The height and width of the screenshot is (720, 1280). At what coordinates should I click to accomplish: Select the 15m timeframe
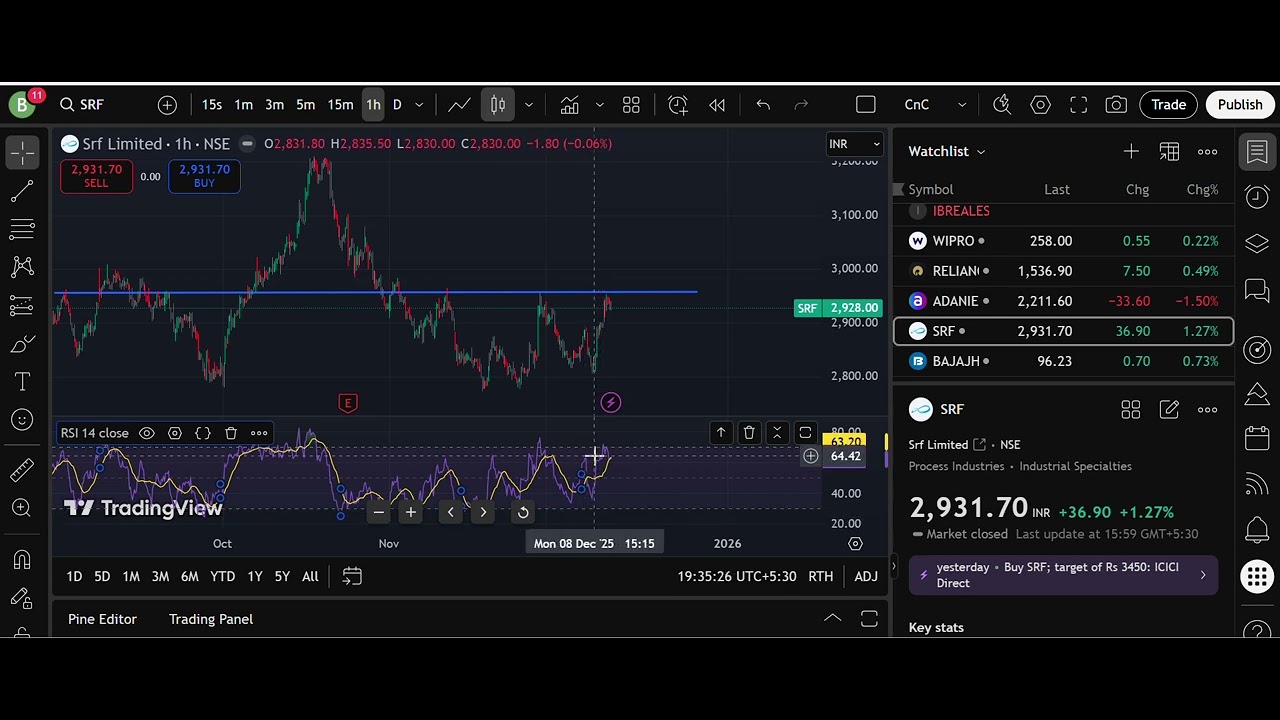point(340,104)
